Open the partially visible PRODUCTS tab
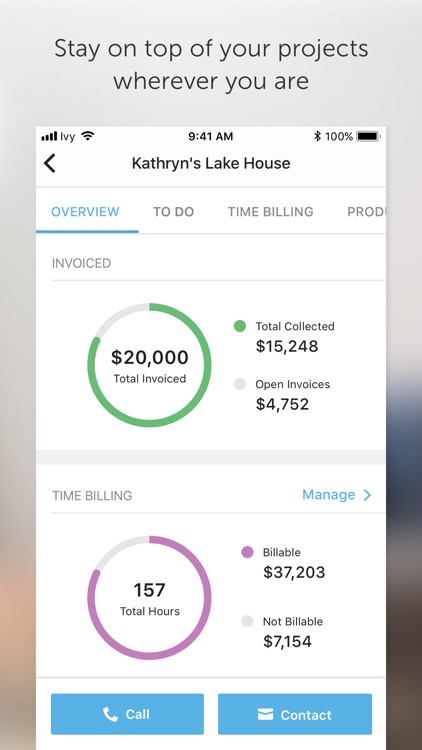The image size is (422, 750). (366, 212)
